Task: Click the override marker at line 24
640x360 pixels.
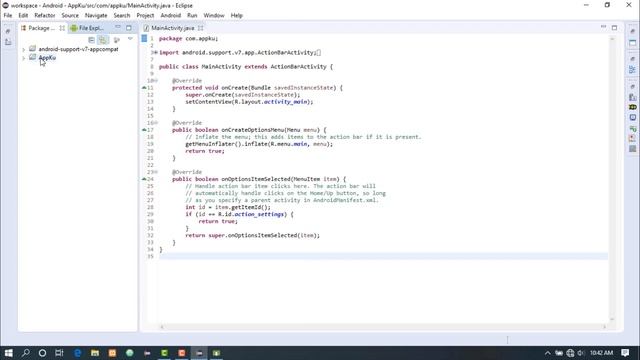Action: click(144, 179)
